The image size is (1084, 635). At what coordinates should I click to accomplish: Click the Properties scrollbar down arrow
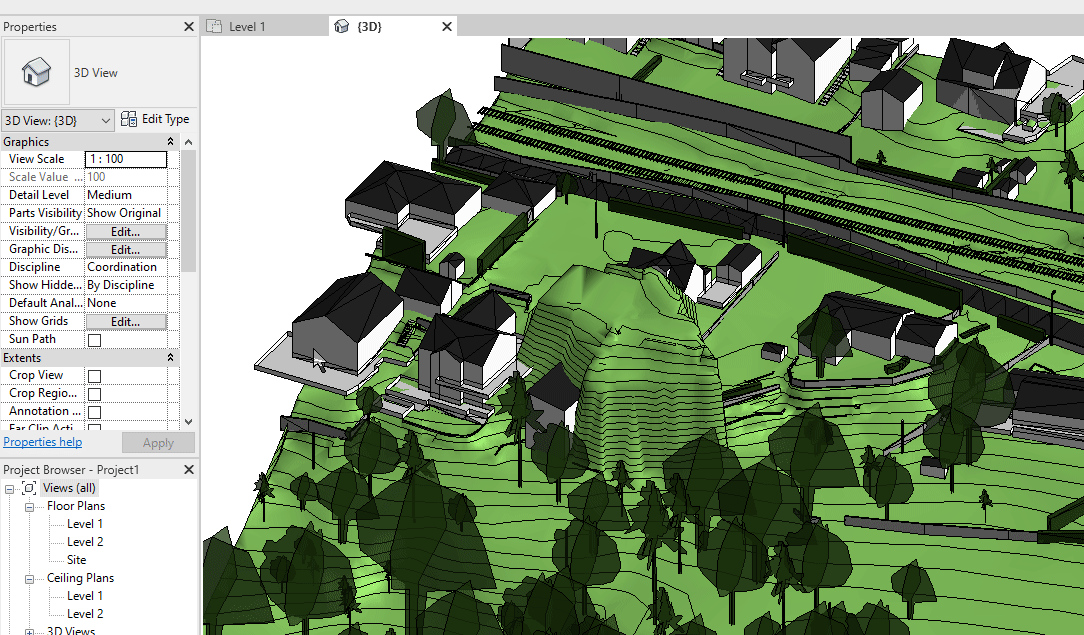click(189, 421)
